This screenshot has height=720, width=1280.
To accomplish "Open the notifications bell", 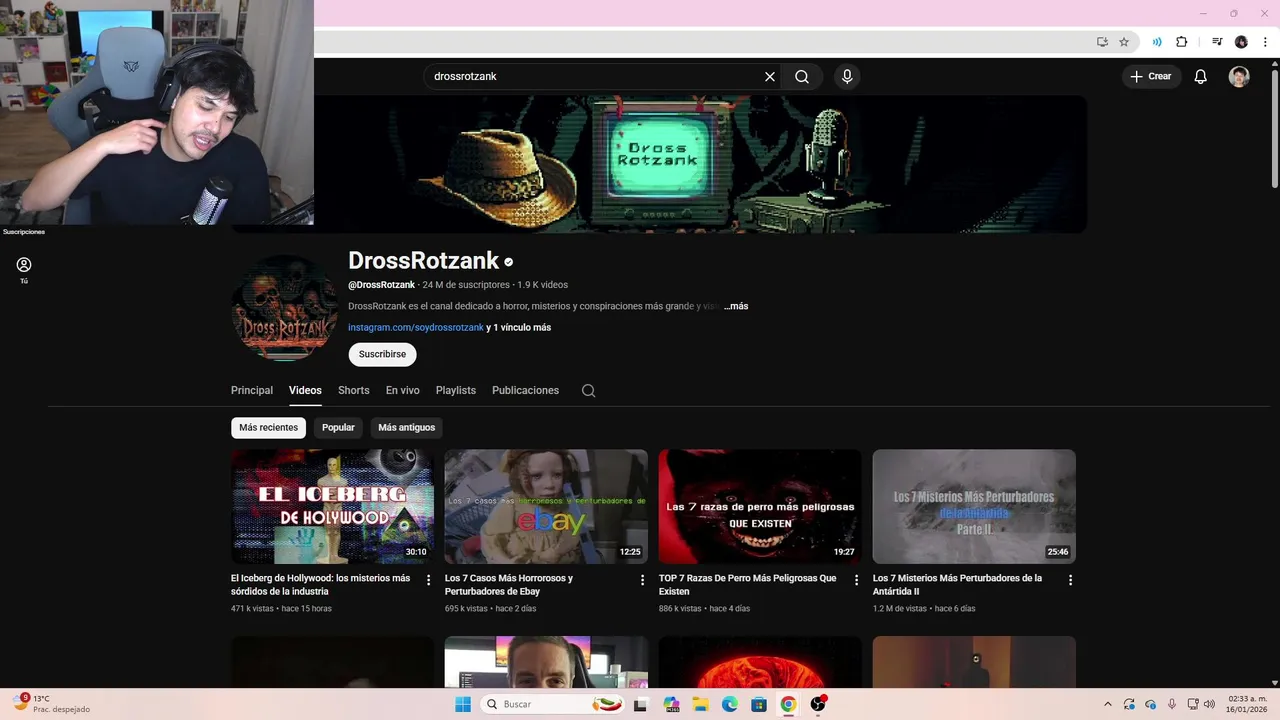I will 1201,77.
